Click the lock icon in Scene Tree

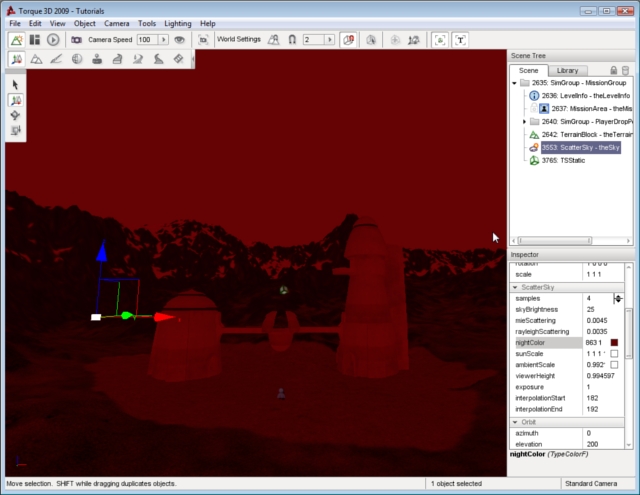coord(612,71)
